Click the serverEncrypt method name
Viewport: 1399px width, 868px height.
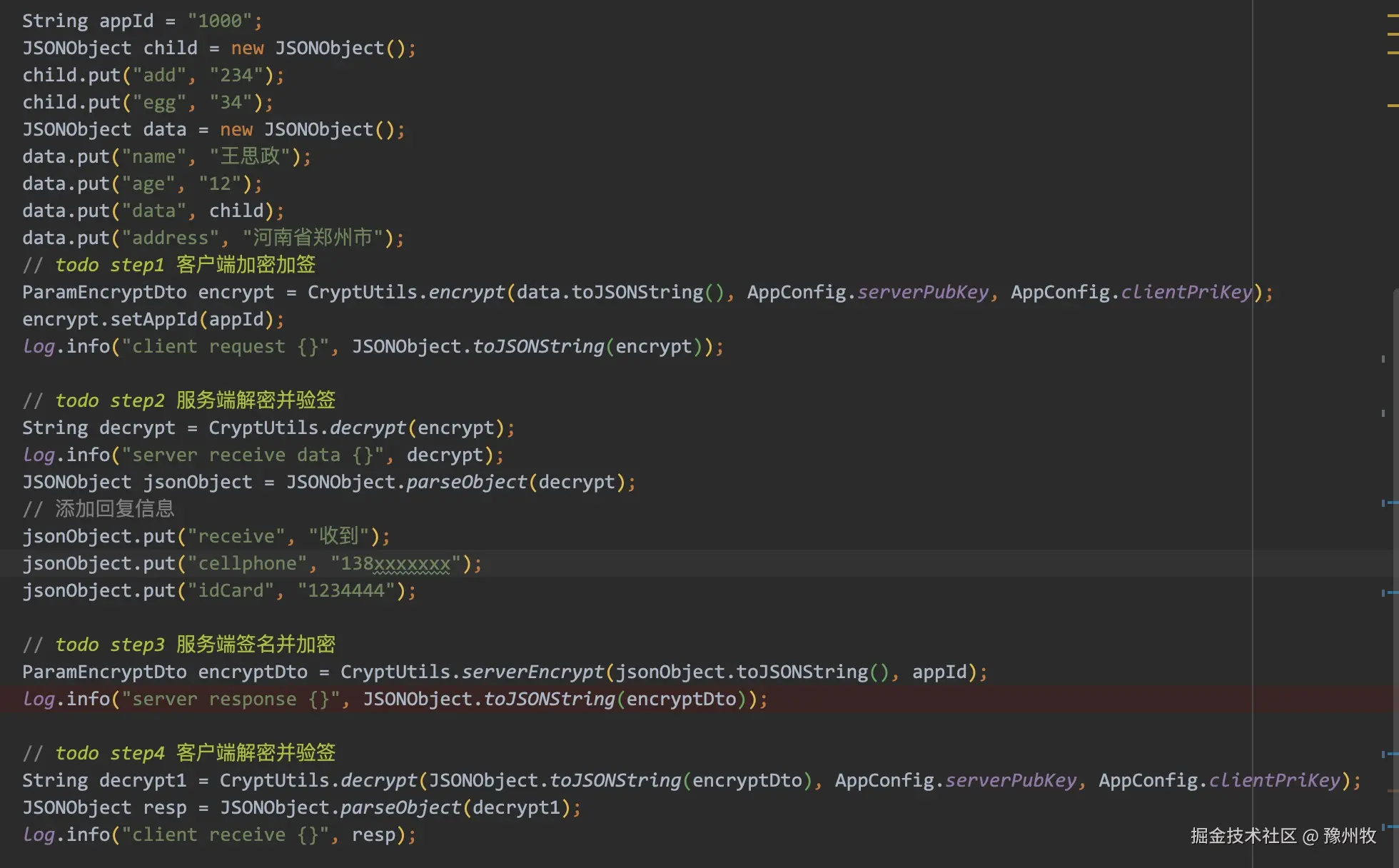[x=532, y=672]
